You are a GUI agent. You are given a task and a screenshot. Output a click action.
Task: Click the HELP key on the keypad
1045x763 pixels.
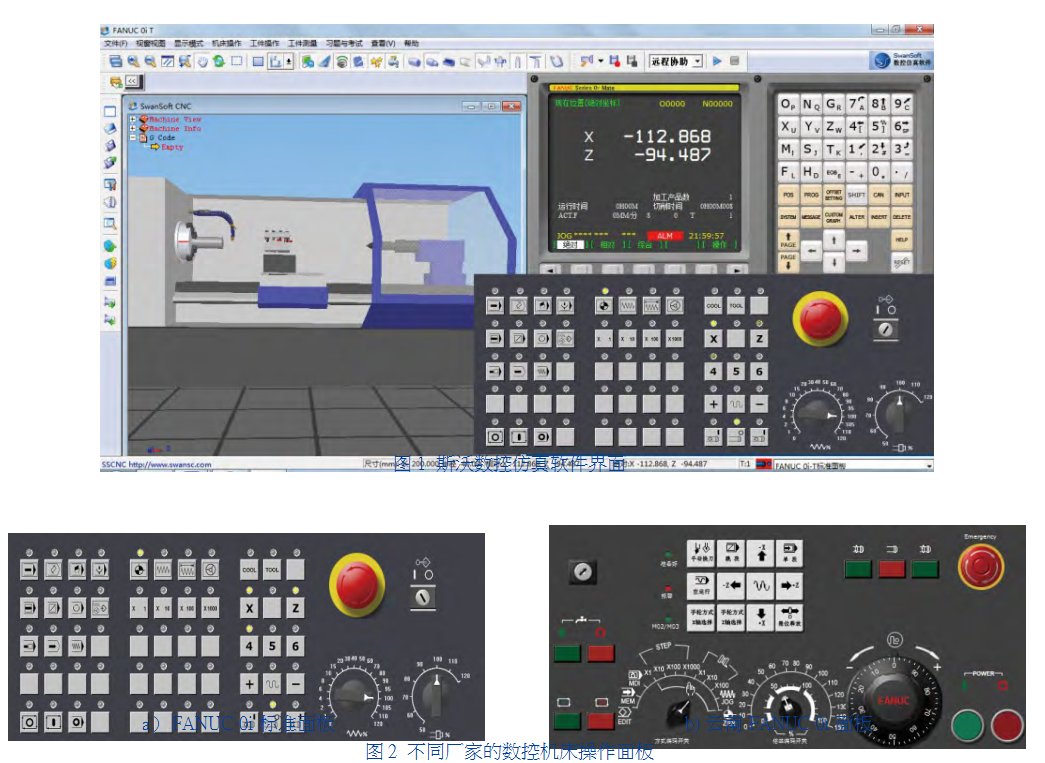(x=902, y=239)
